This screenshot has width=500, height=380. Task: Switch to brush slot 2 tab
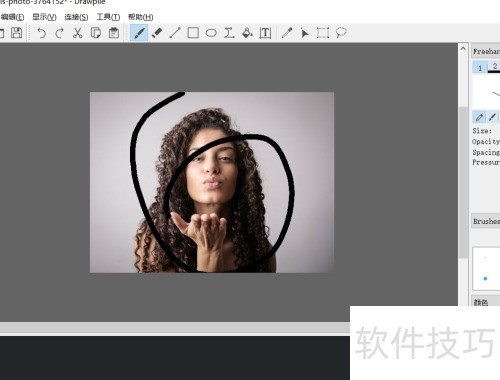click(x=494, y=67)
